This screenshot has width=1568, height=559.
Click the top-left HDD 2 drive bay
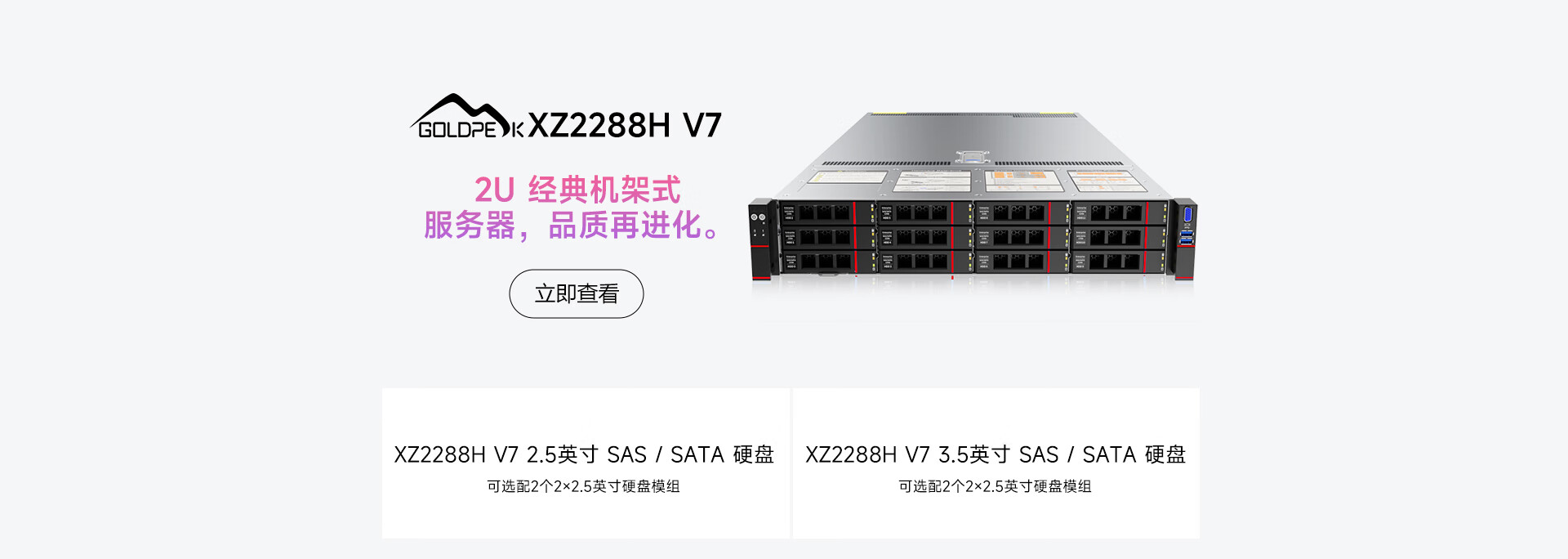[826, 212]
